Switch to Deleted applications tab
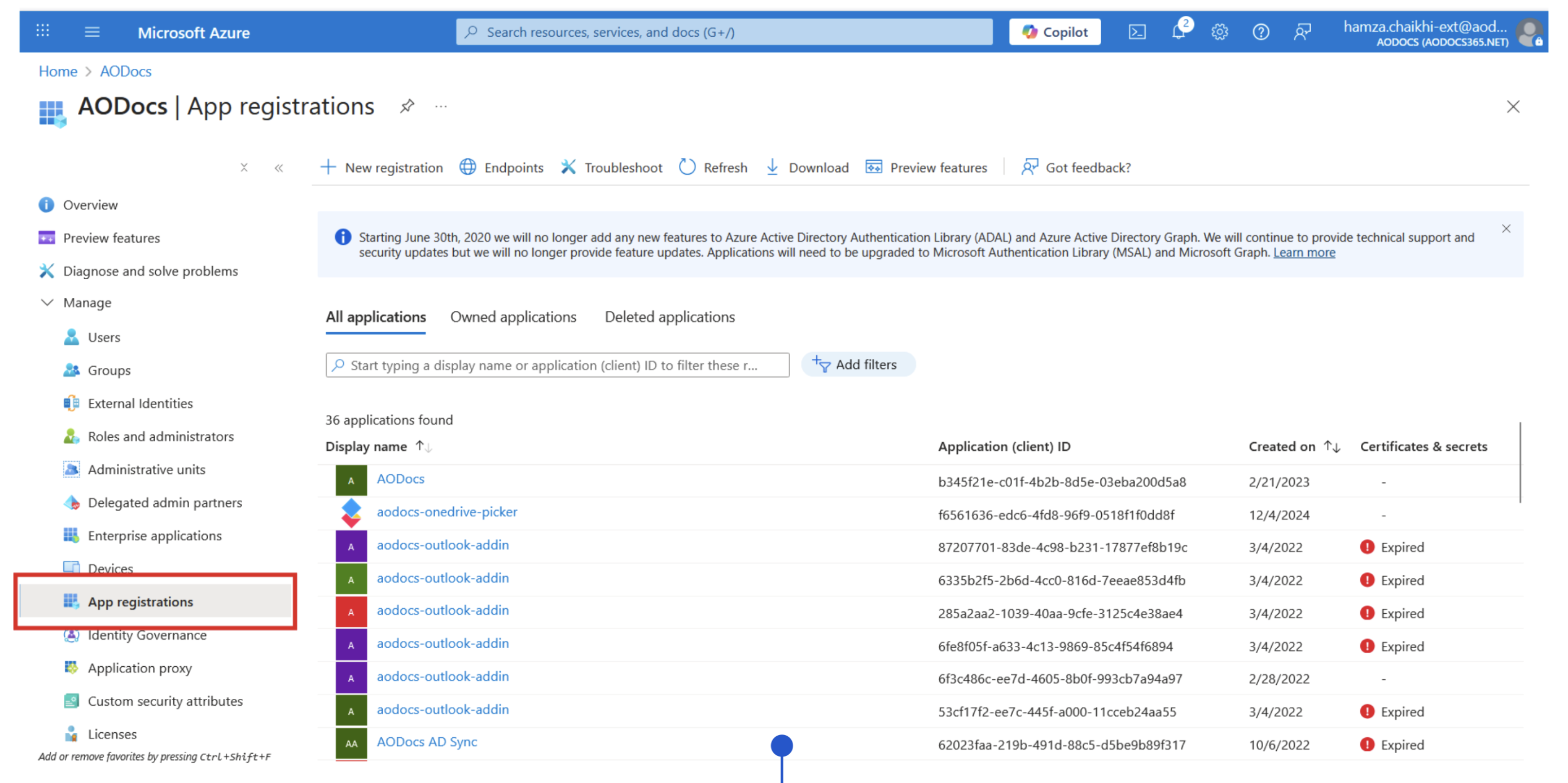The width and height of the screenshot is (1568, 783). [669, 317]
